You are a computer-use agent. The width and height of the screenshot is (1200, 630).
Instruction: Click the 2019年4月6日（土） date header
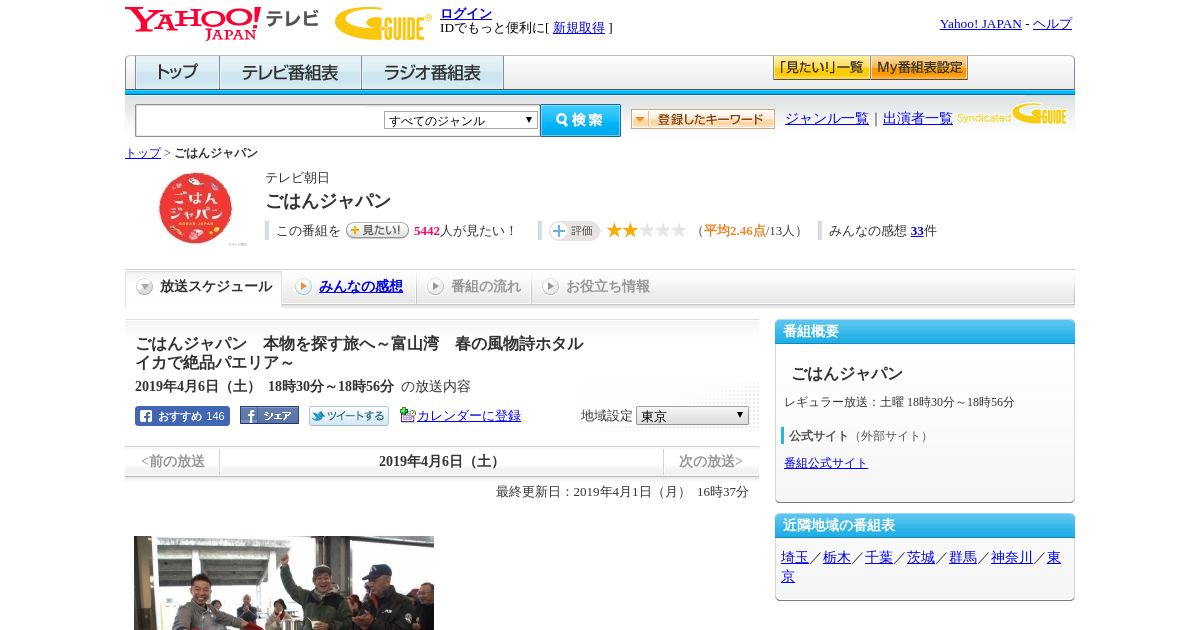tap(441, 462)
